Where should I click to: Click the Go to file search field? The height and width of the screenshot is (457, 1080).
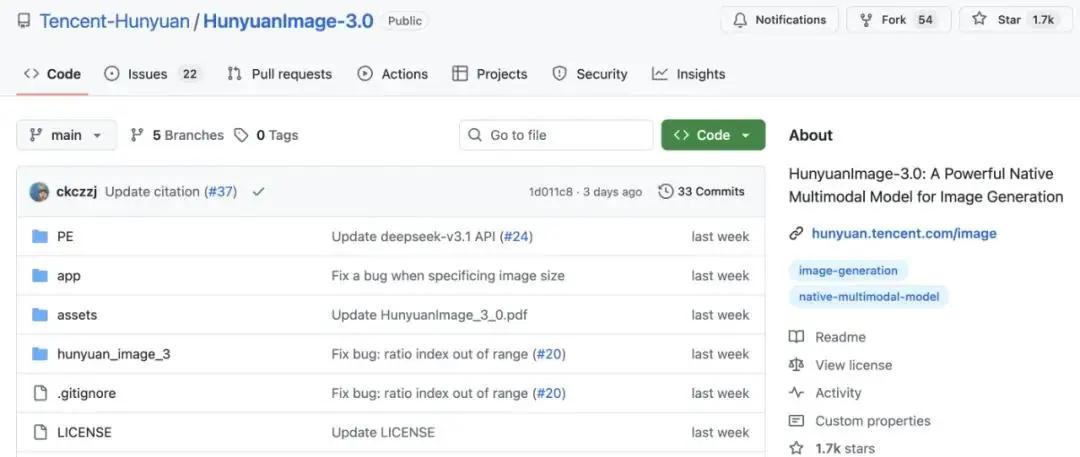[556, 135]
